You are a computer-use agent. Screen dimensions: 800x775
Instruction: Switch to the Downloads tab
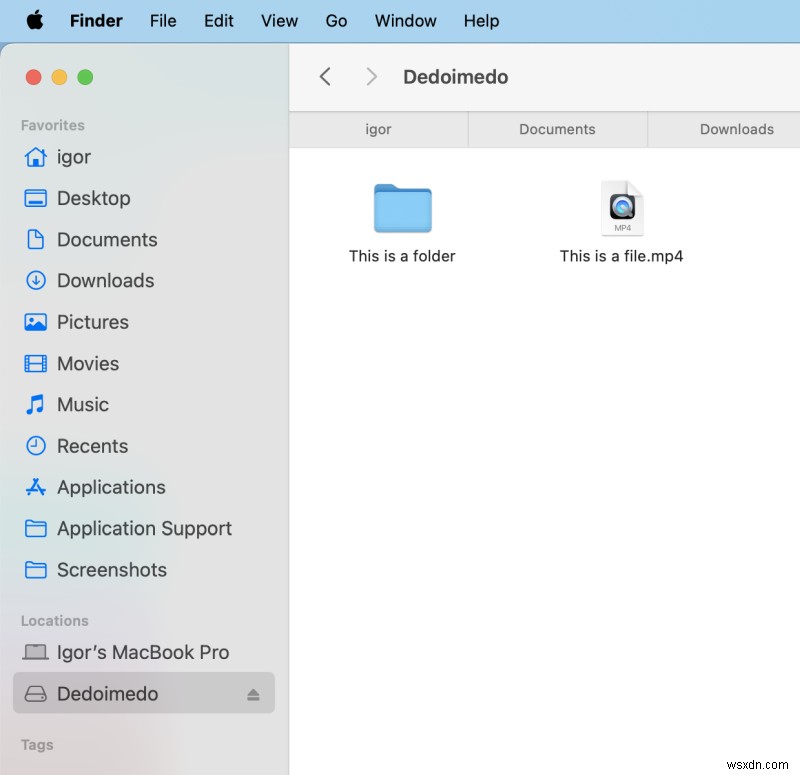pos(724,130)
